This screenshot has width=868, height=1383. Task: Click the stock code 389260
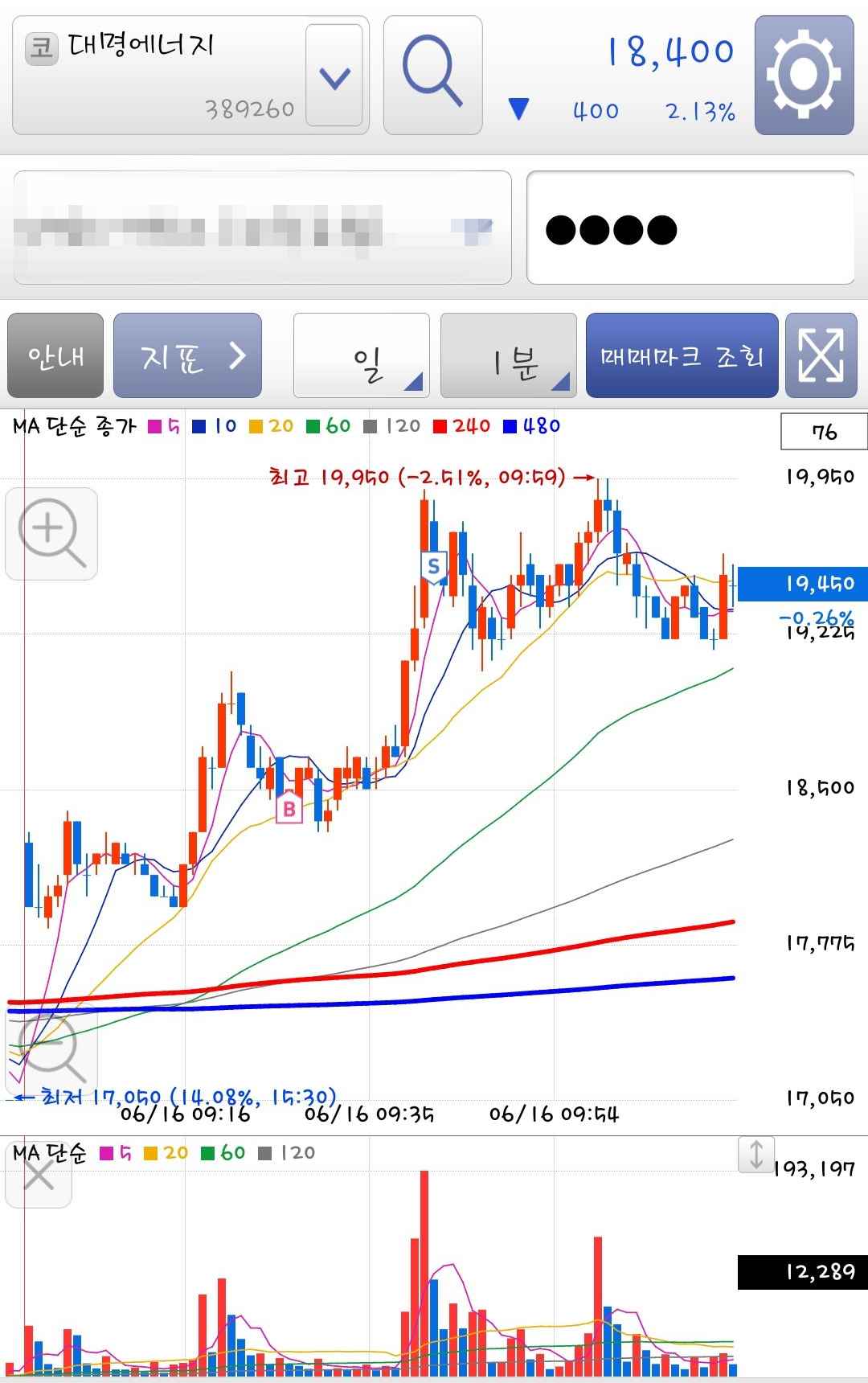coord(250,109)
